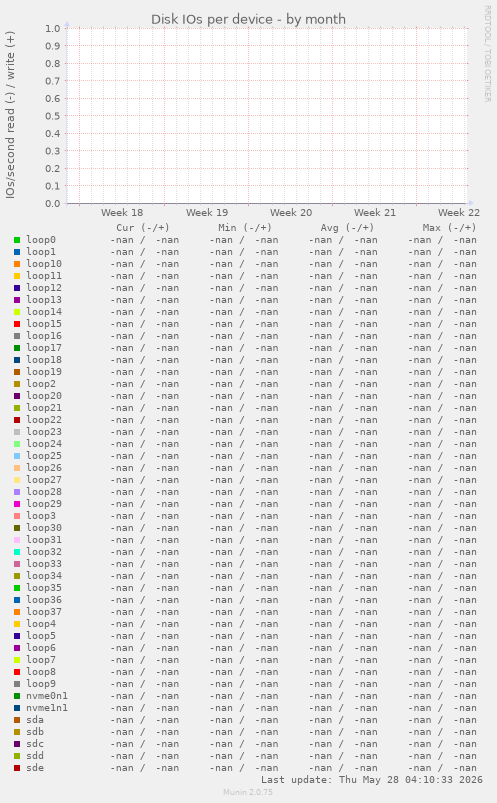Select the loop34 legend label
Image resolution: width=497 pixels, height=803 pixels.
tap(44, 576)
